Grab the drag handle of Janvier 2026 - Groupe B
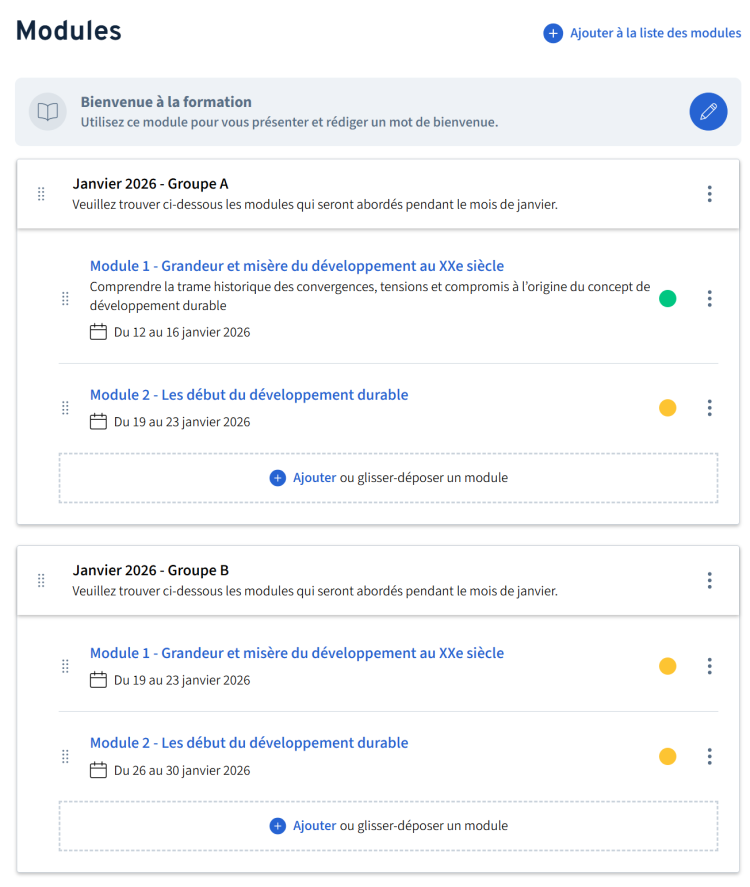 click(x=41, y=580)
